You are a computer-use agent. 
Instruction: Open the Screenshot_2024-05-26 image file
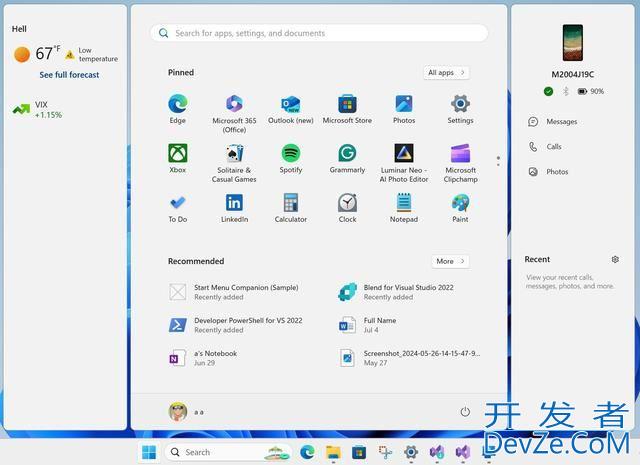409,358
